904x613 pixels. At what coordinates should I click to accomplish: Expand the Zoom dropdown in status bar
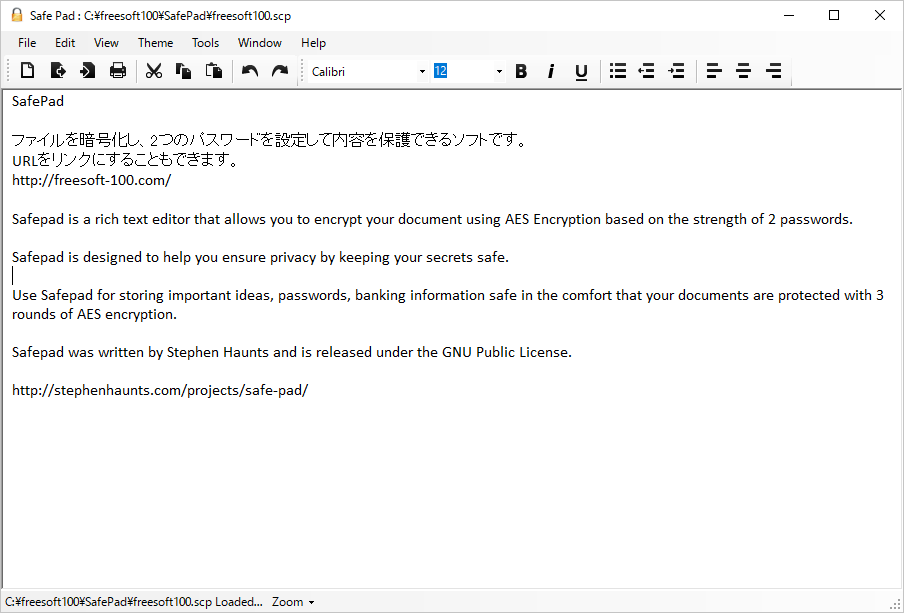point(293,602)
